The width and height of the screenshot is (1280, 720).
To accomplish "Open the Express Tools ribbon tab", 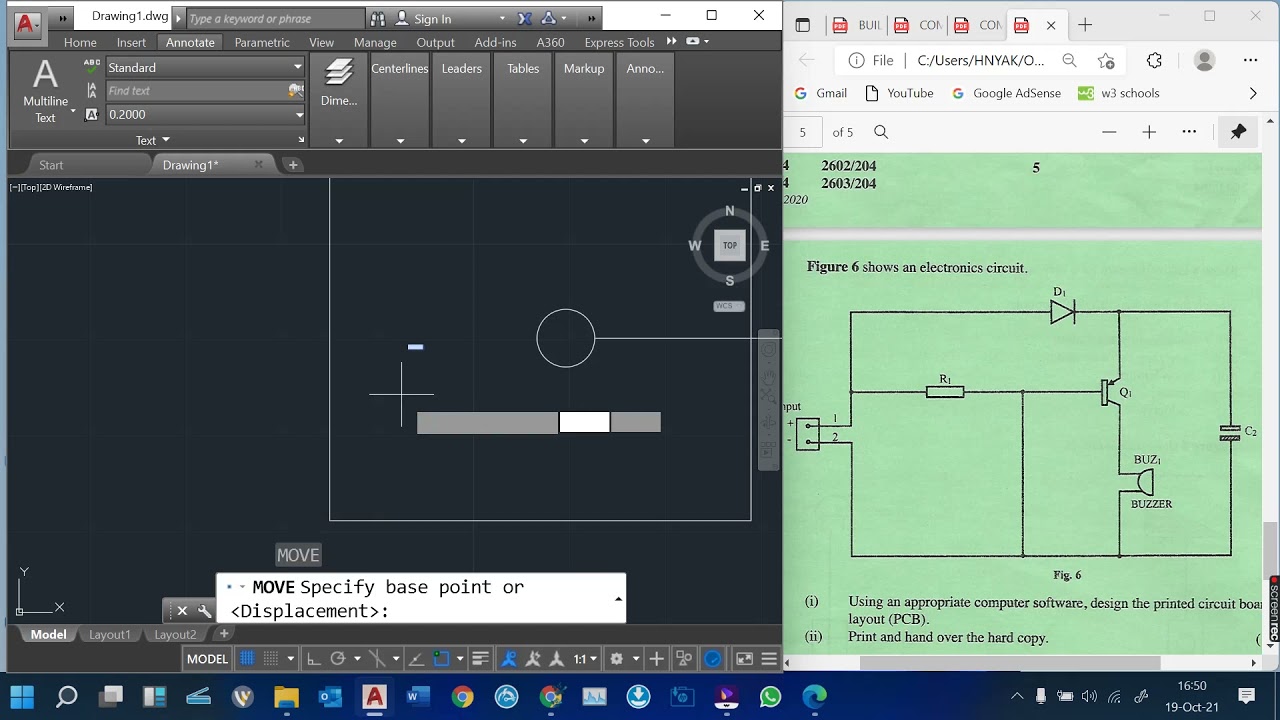I will [619, 42].
